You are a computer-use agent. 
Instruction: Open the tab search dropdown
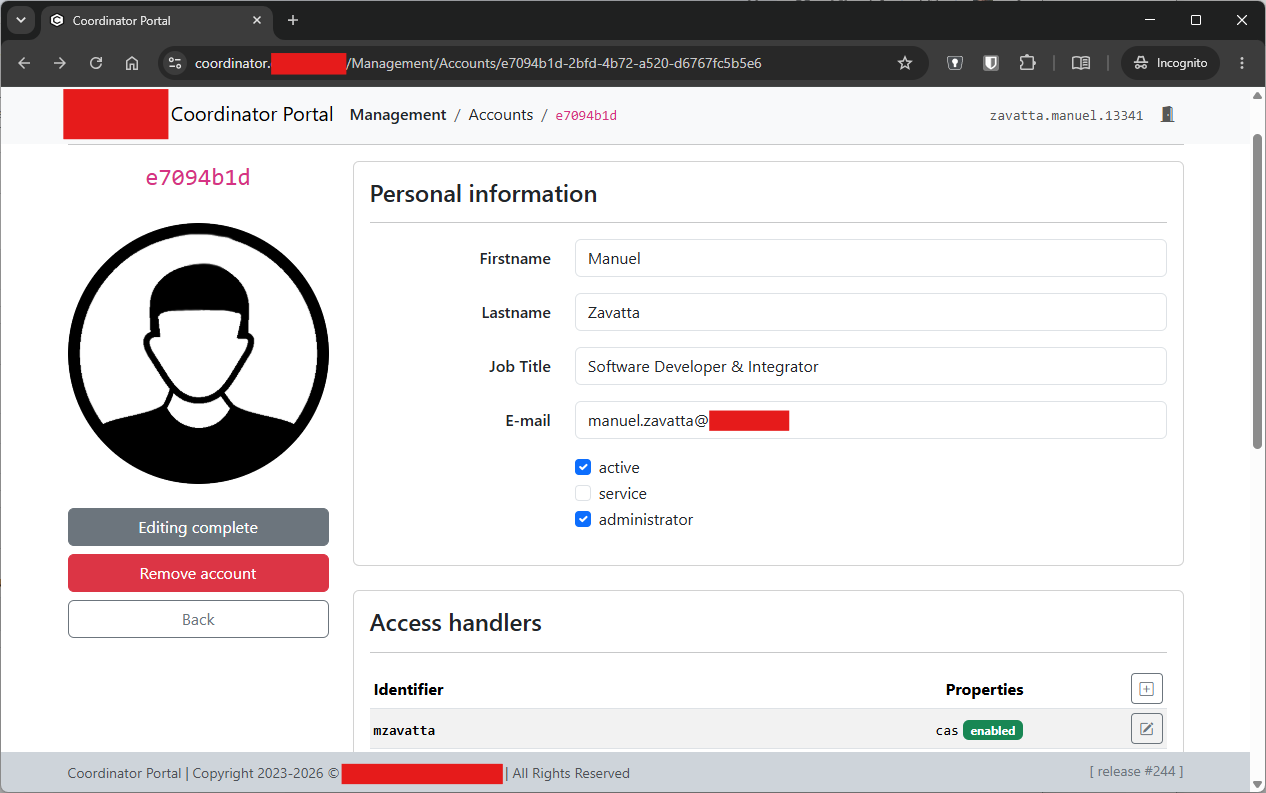[20, 20]
